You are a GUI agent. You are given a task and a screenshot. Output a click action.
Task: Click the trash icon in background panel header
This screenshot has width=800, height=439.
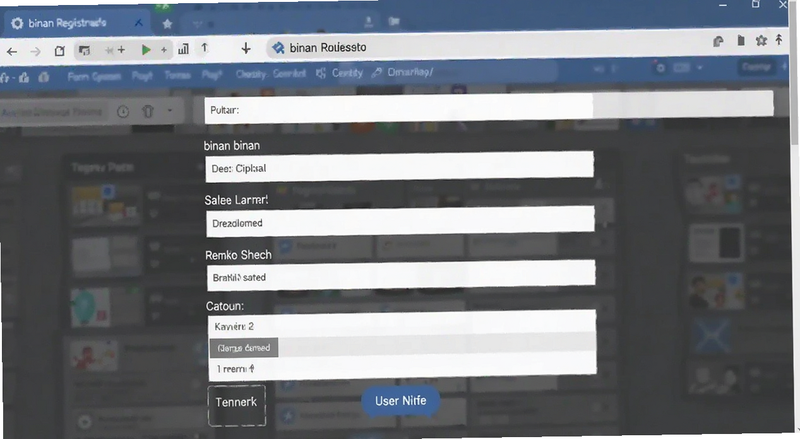(x=148, y=111)
